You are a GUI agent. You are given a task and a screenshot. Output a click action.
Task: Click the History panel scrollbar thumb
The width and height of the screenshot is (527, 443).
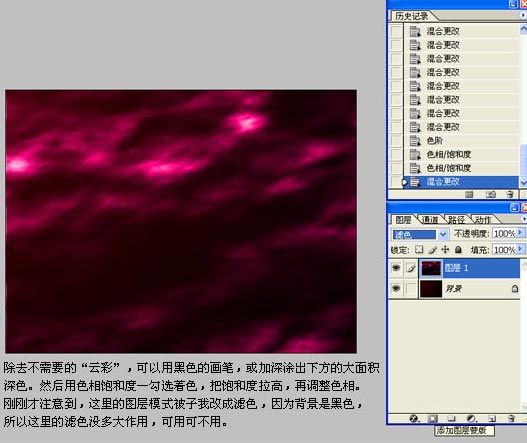(x=523, y=161)
